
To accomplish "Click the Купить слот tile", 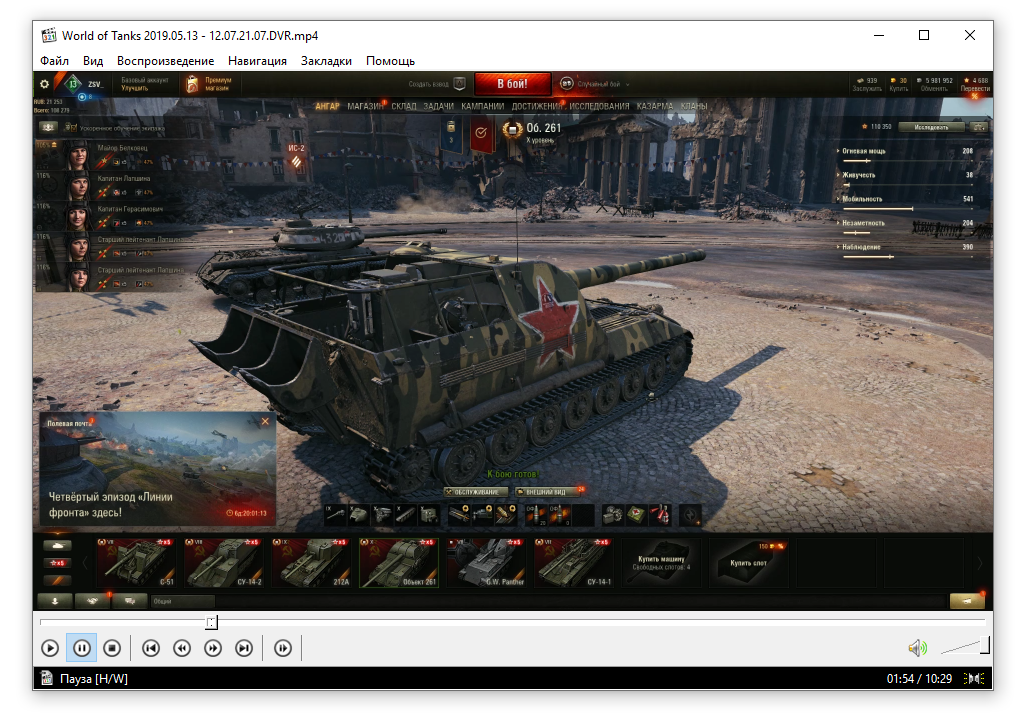I will click(x=749, y=563).
